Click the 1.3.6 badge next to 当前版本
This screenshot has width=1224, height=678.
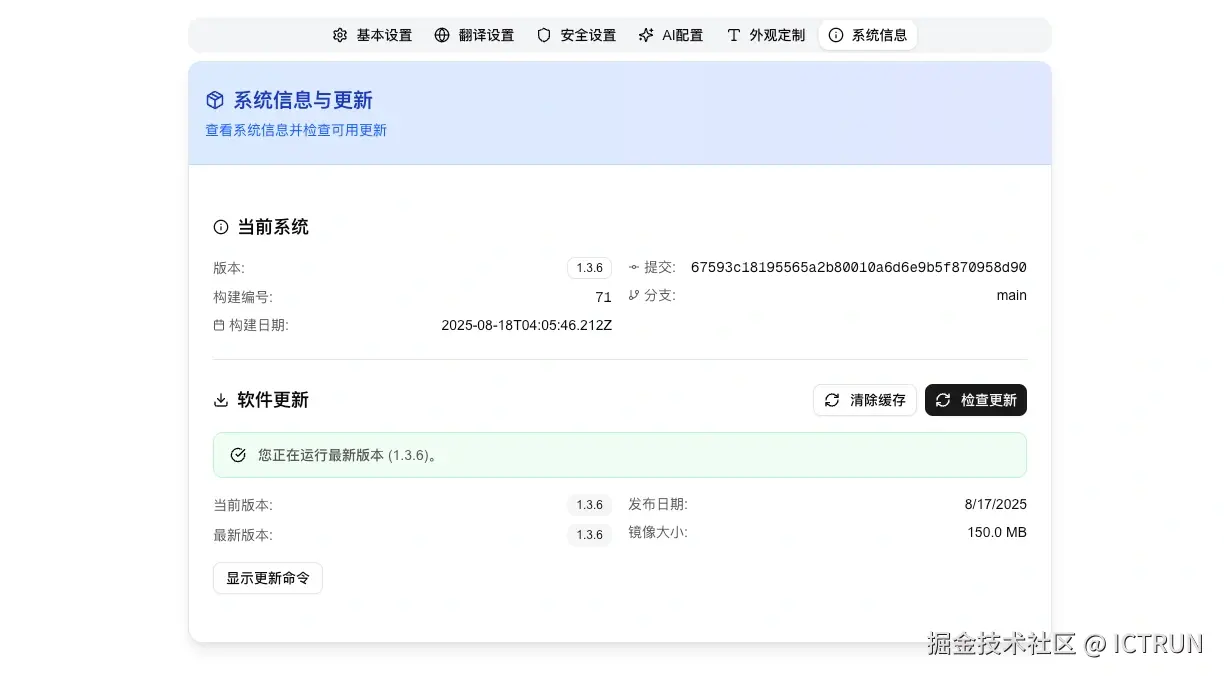click(x=589, y=505)
